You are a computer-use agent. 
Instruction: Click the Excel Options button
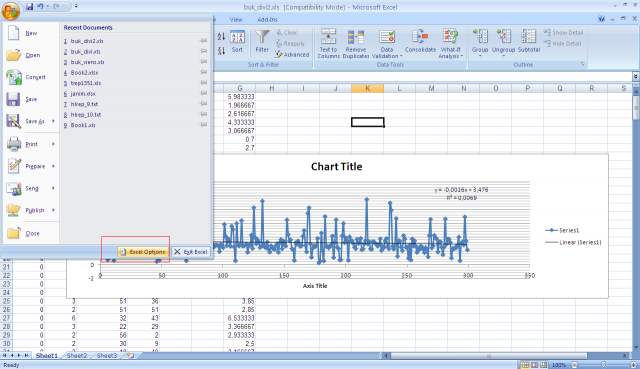click(x=143, y=252)
